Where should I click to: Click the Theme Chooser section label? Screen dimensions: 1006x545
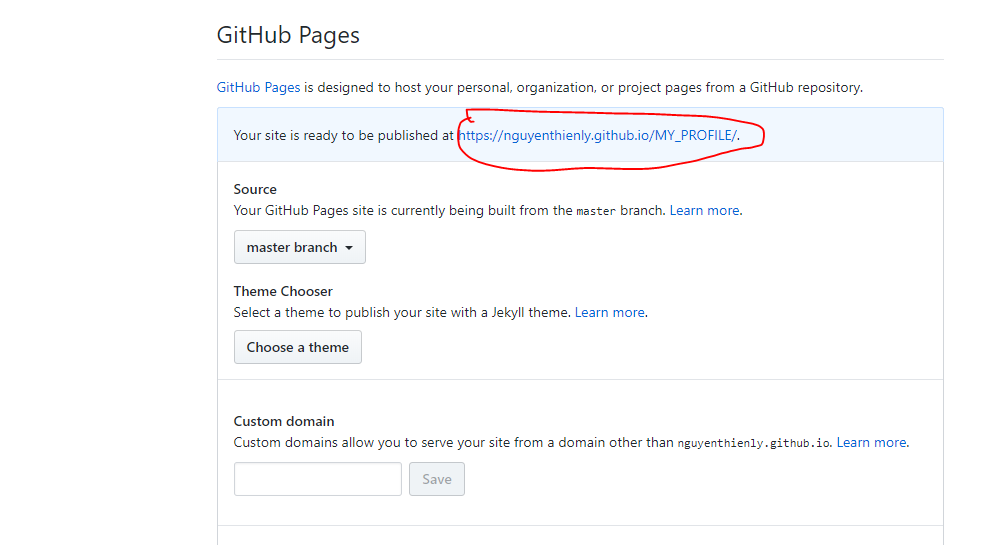[x=283, y=291]
